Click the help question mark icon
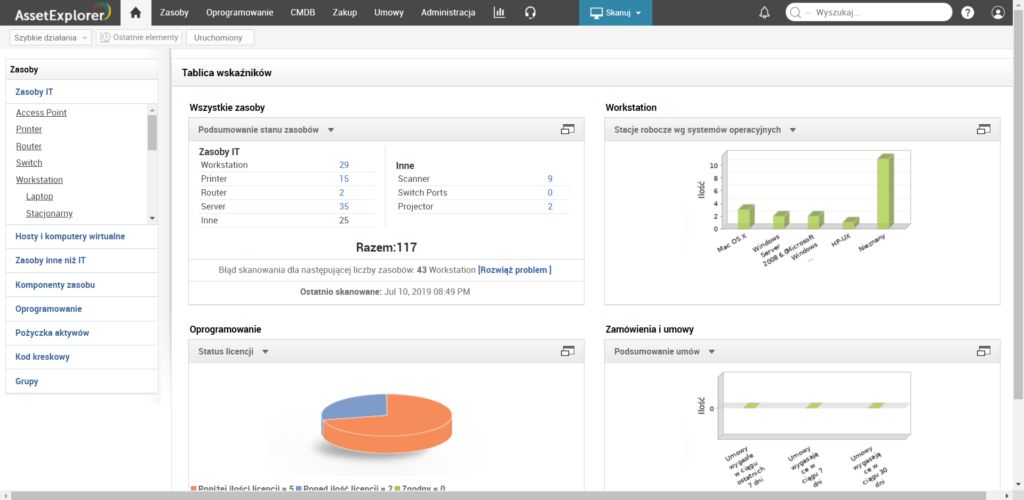The width and height of the screenshot is (1024, 500). click(967, 13)
